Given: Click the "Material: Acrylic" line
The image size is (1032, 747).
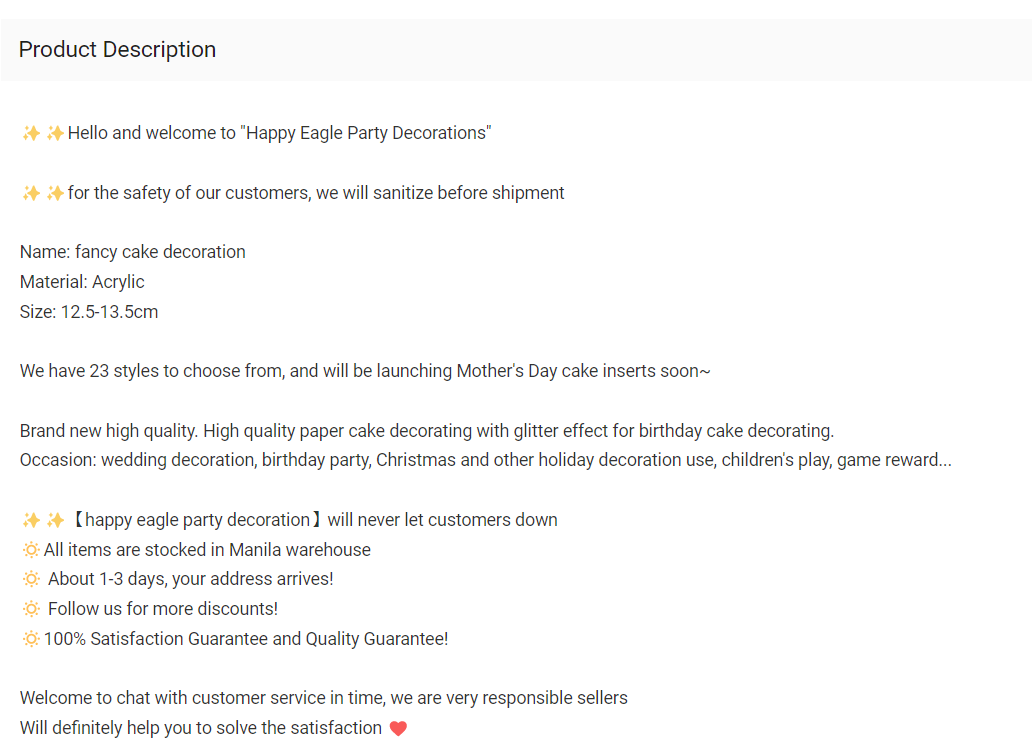Looking at the screenshot, I should [82, 282].
